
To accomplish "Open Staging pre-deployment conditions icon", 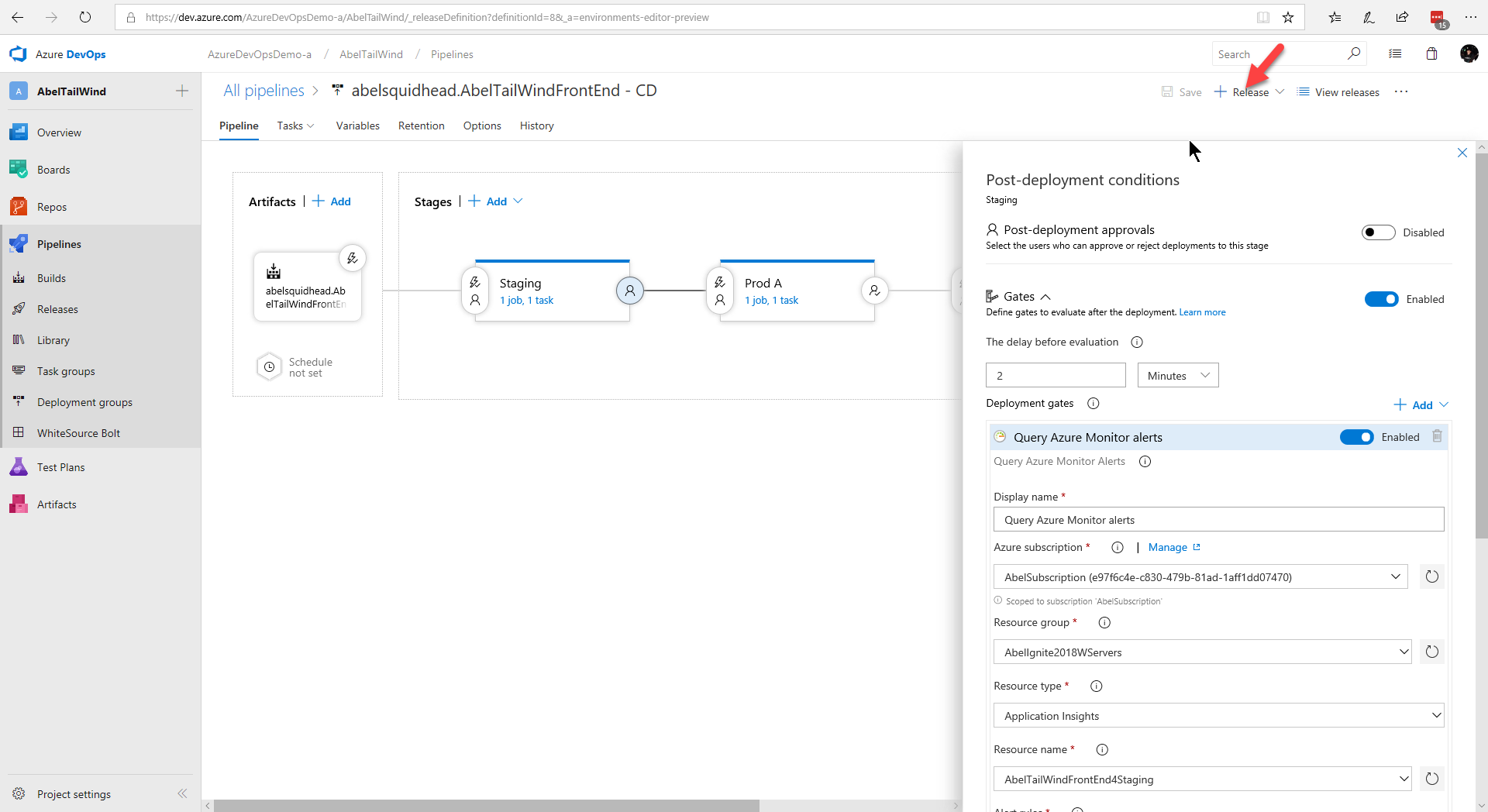I will (x=475, y=291).
